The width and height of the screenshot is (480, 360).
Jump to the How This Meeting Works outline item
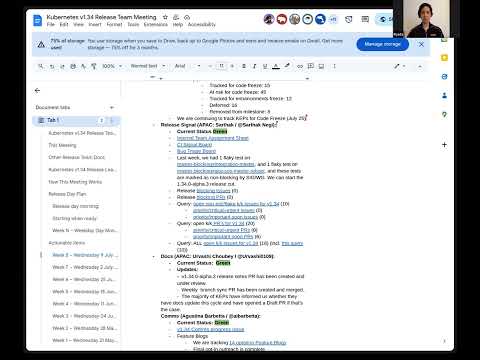(x=75, y=182)
